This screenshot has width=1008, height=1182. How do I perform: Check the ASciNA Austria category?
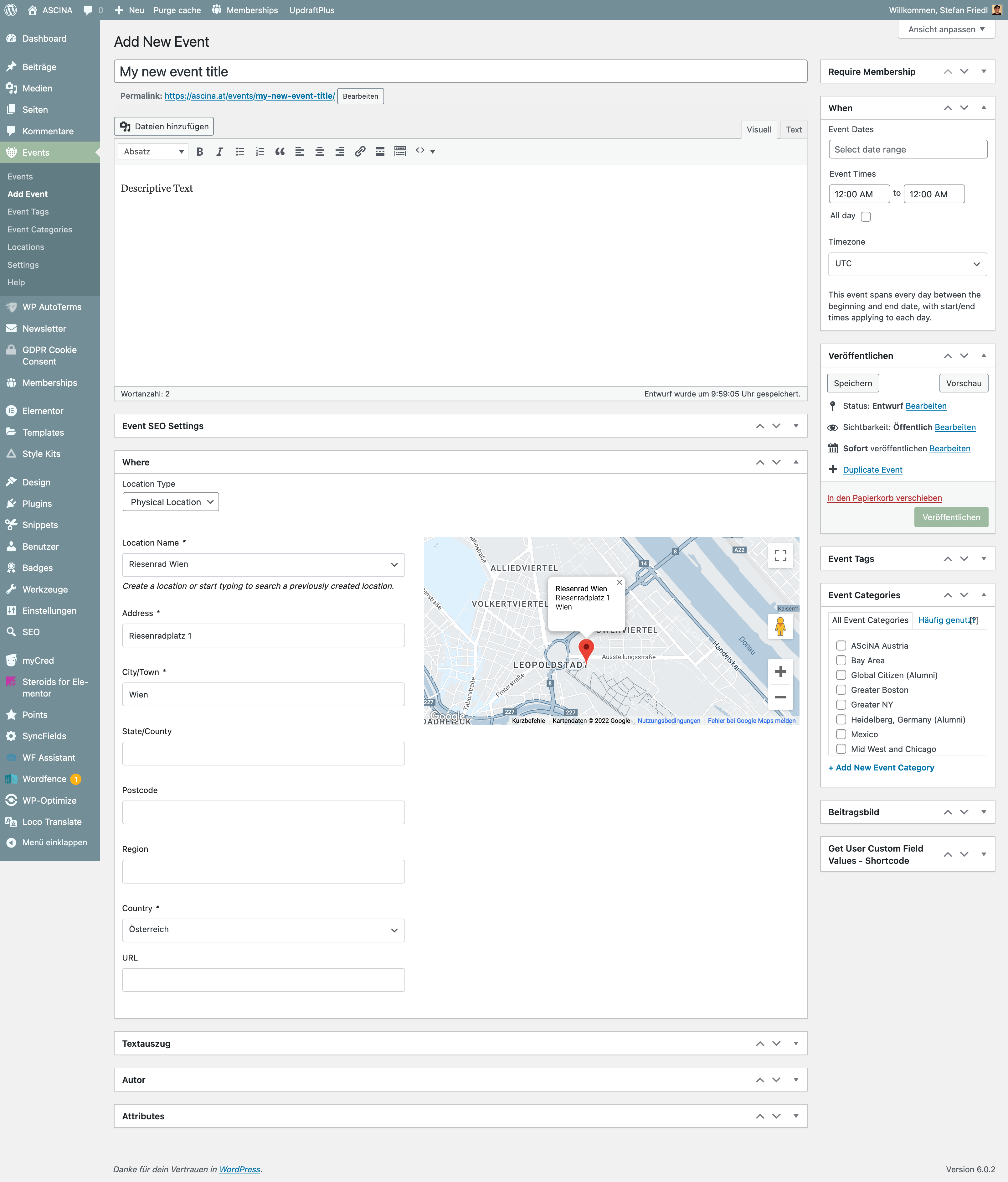click(x=841, y=646)
